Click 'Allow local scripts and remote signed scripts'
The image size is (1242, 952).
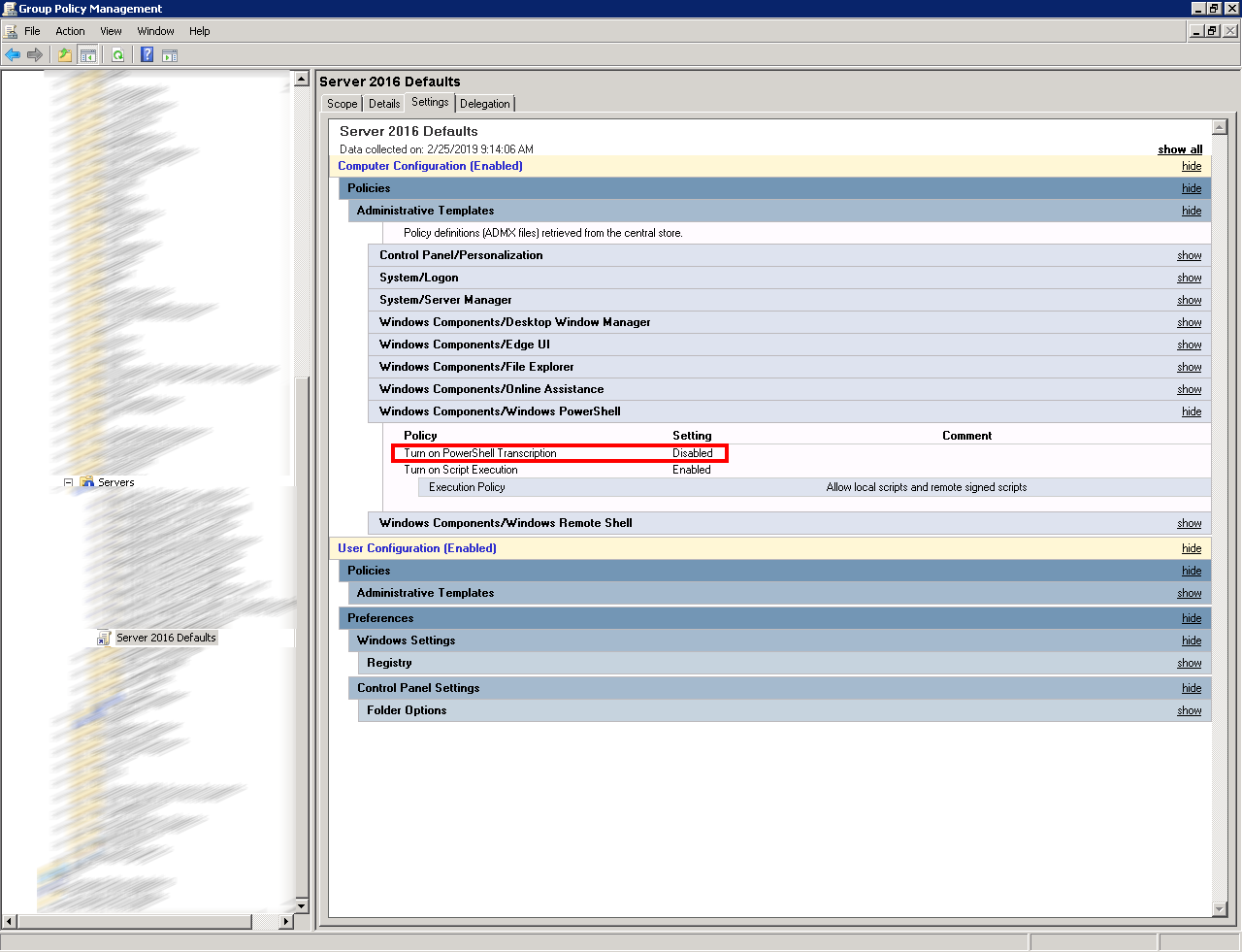[927, 487]
